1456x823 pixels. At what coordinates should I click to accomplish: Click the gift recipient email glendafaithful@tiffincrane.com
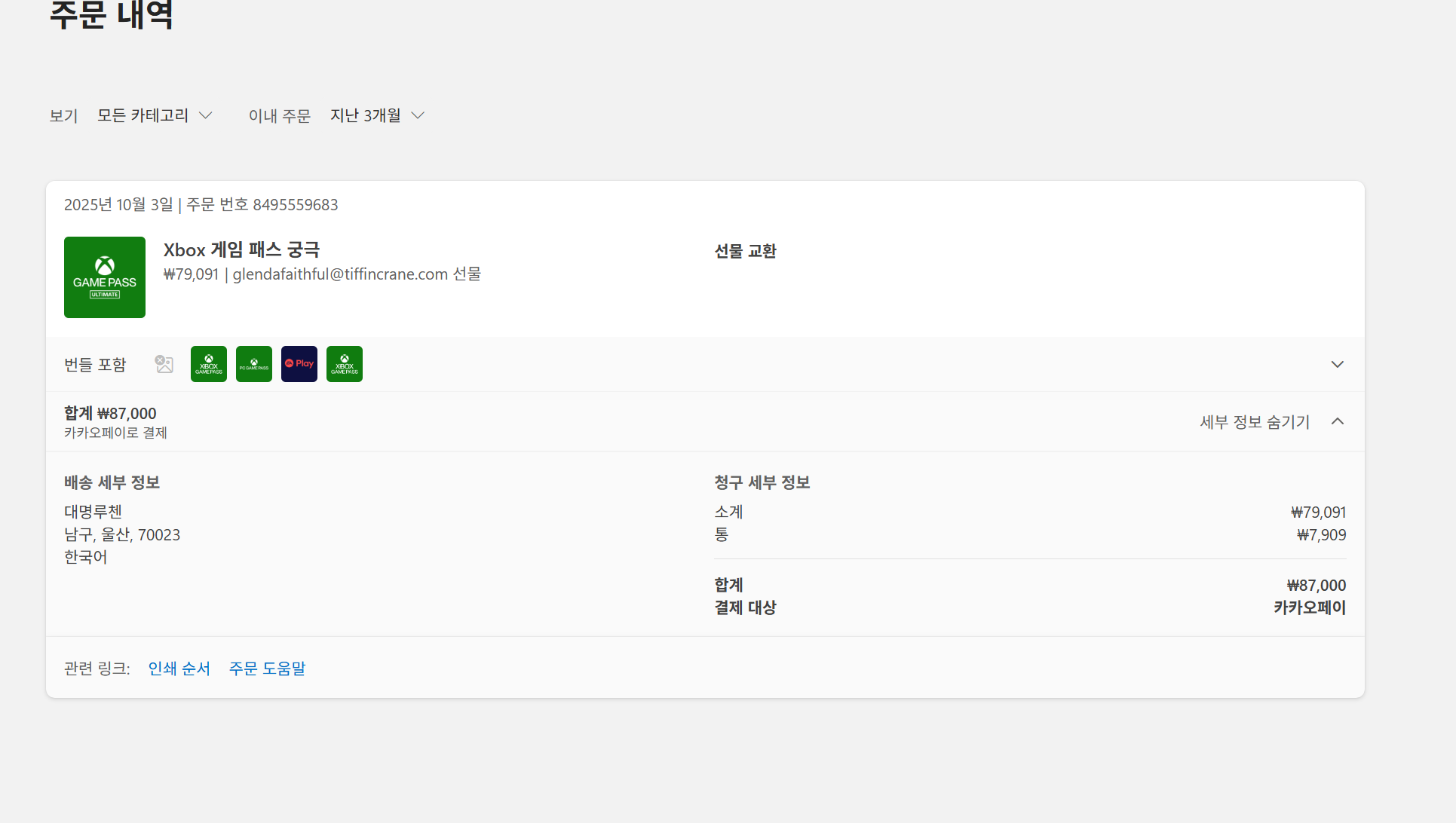point(340,274)
